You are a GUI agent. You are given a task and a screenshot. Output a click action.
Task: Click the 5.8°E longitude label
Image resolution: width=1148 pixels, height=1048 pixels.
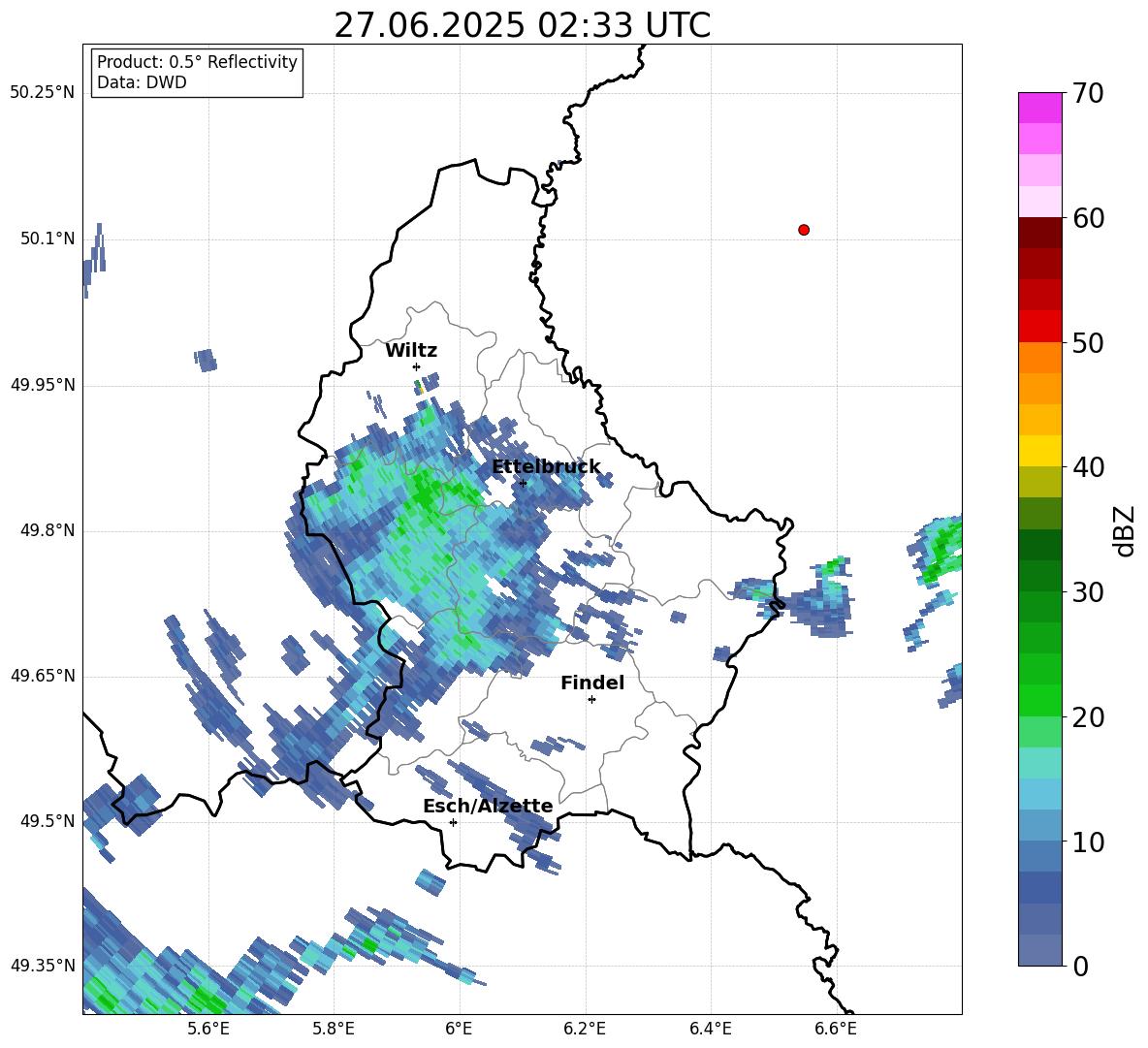pyautogui.click(x=334, y=1029)
